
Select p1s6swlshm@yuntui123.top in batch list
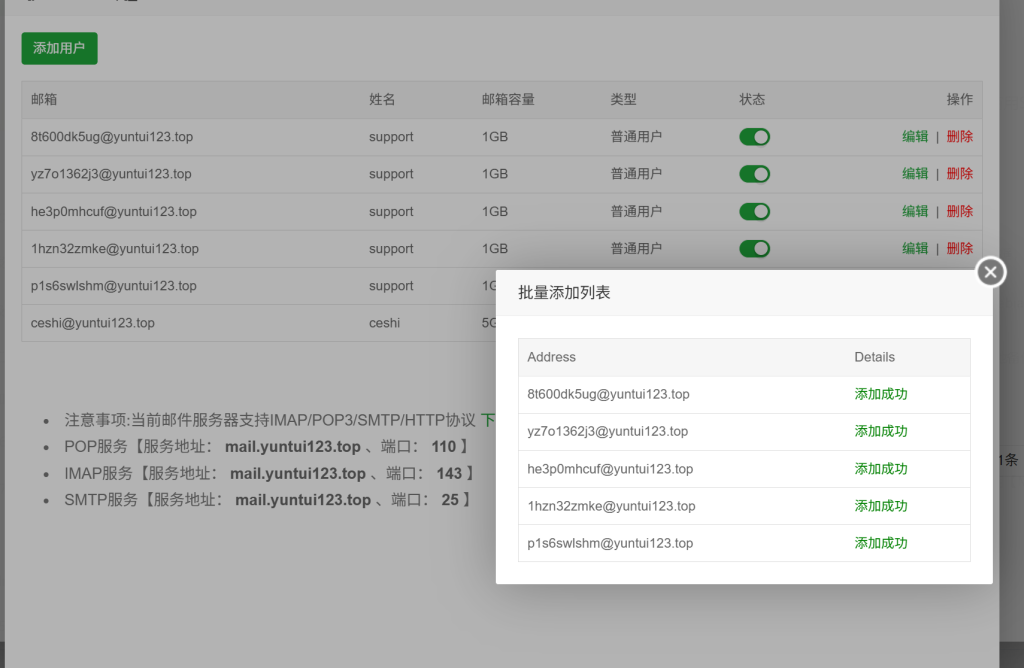610,543
